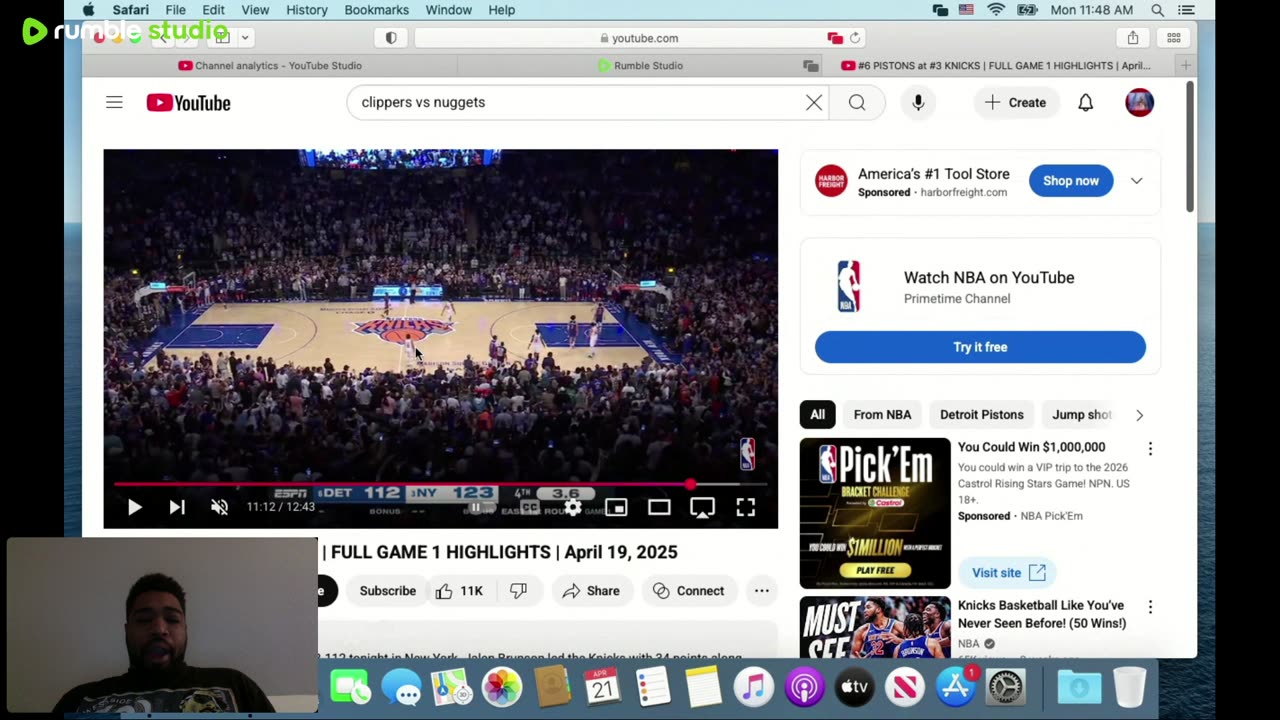Reload the page in Safari
This screenshot has width=1280, height=720.
[x=855, y=38]
